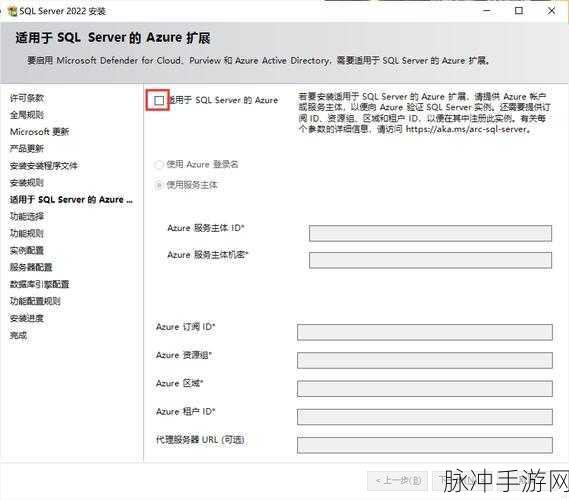This screenshot has width=569, height=500.
Task: Click the Azure 订阅 ID label
Action: click(x=186, y=327)
